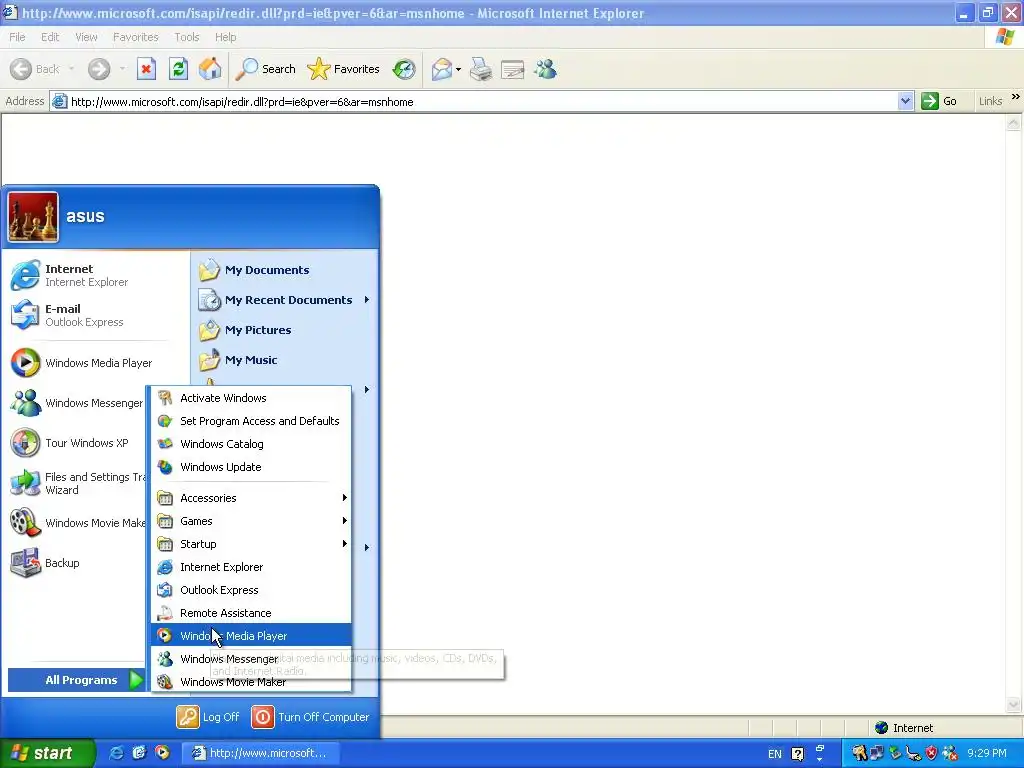Expand the Links toolbar chevron
The height and width of the screenshot is (768, 1024).
[1016, 97]
